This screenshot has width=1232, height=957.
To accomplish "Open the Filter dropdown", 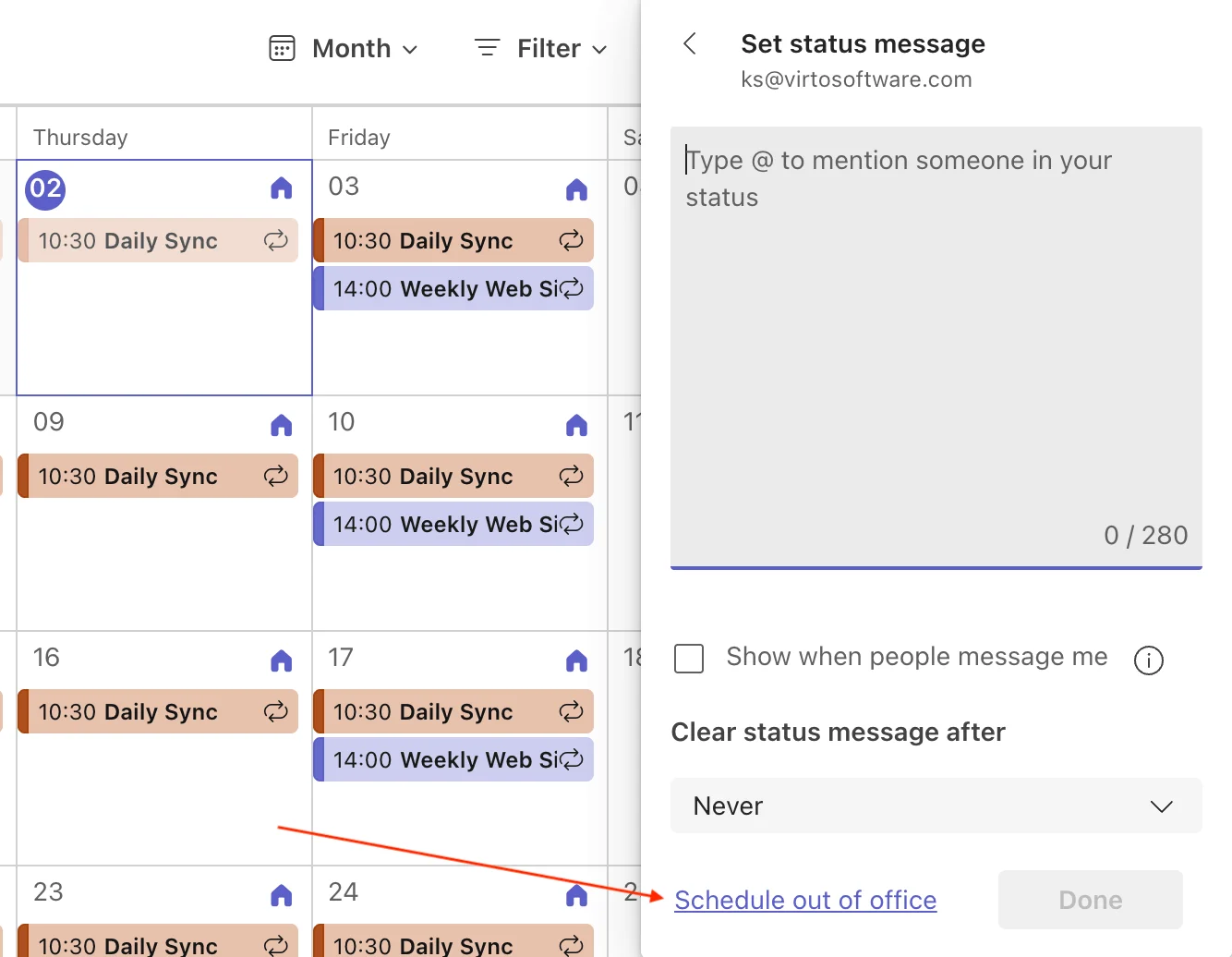I will pos(541,48).
